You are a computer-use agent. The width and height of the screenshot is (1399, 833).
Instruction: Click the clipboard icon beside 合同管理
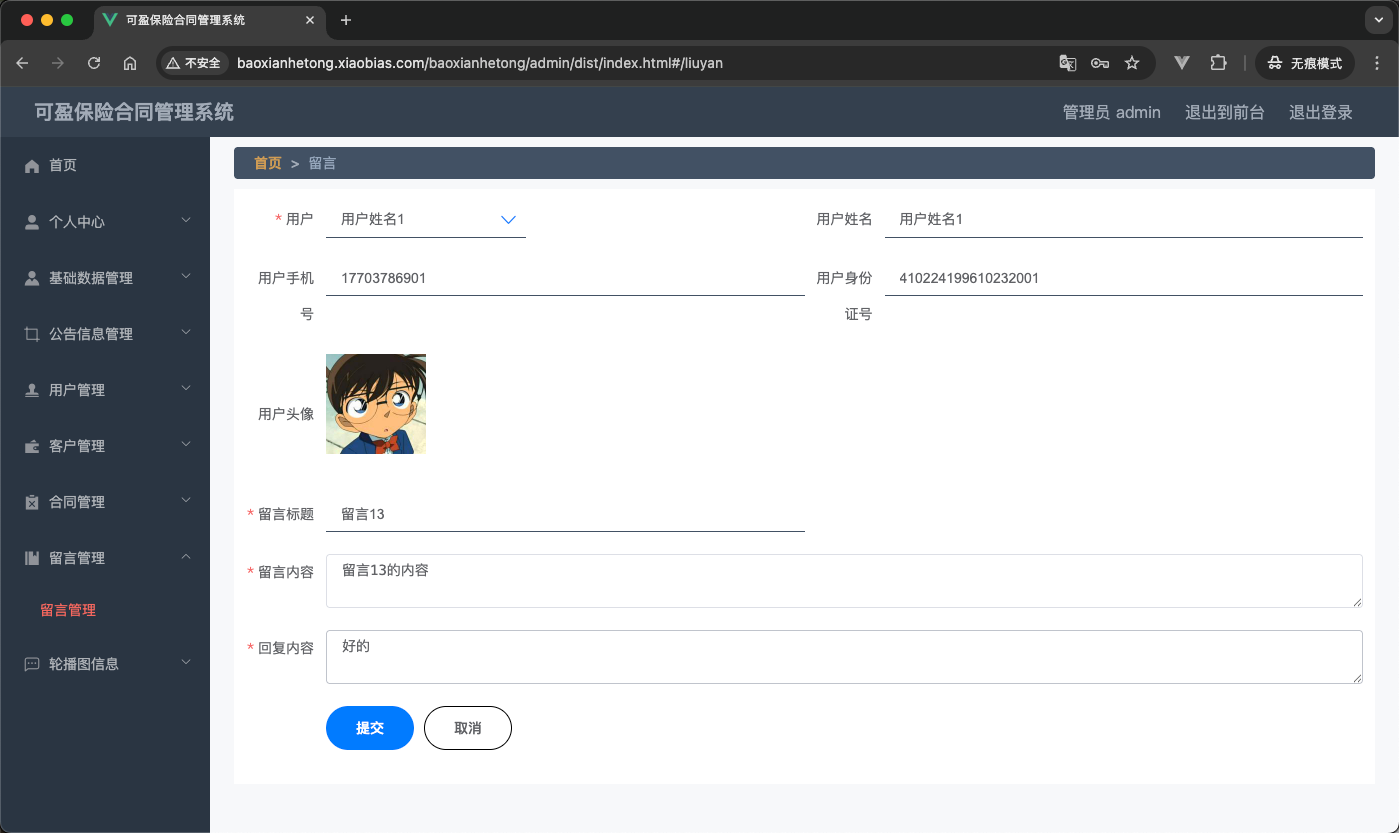pyautogui.click(x=32, y=502)
